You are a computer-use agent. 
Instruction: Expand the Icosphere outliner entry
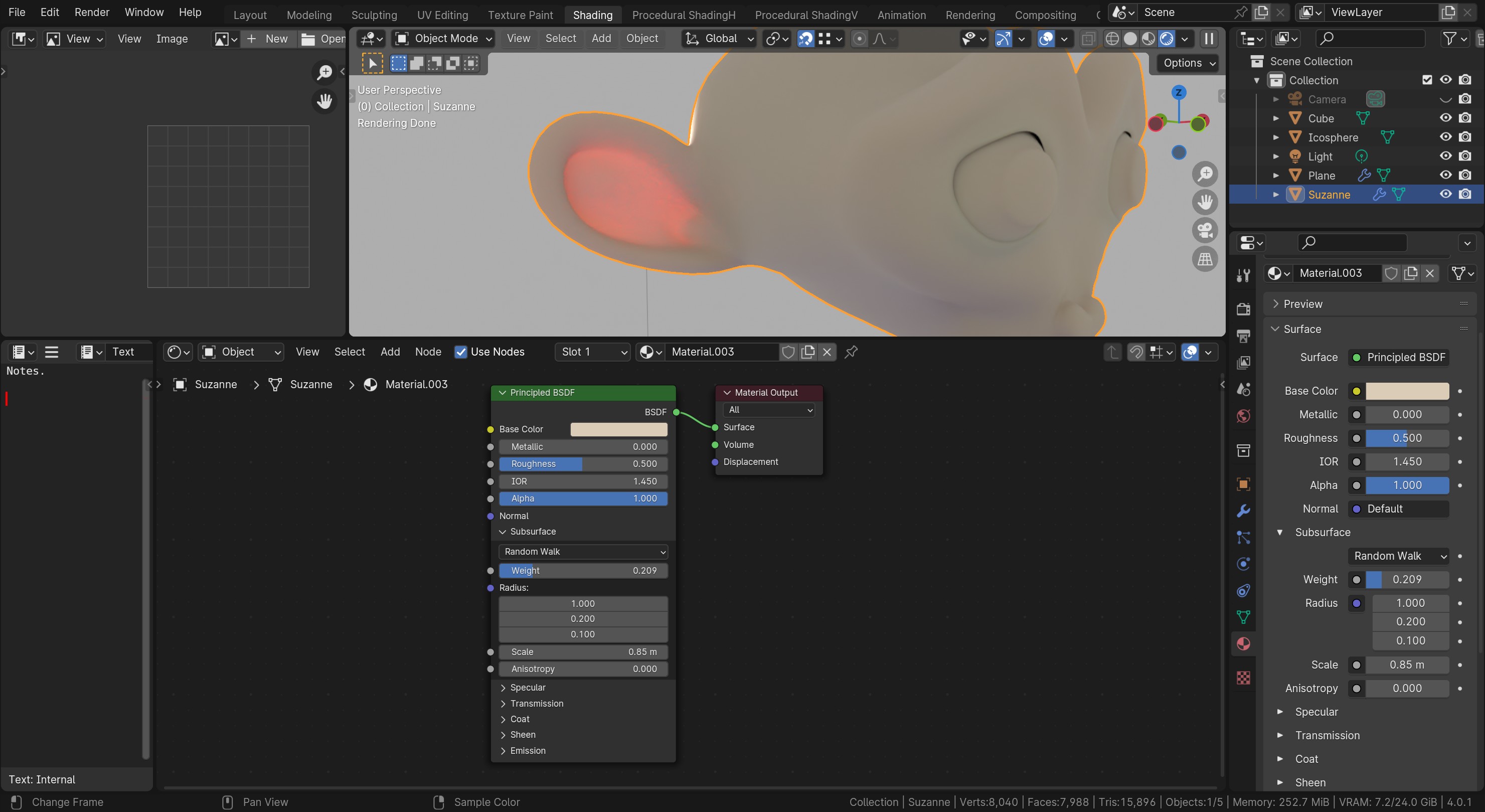coord(1276,137)
